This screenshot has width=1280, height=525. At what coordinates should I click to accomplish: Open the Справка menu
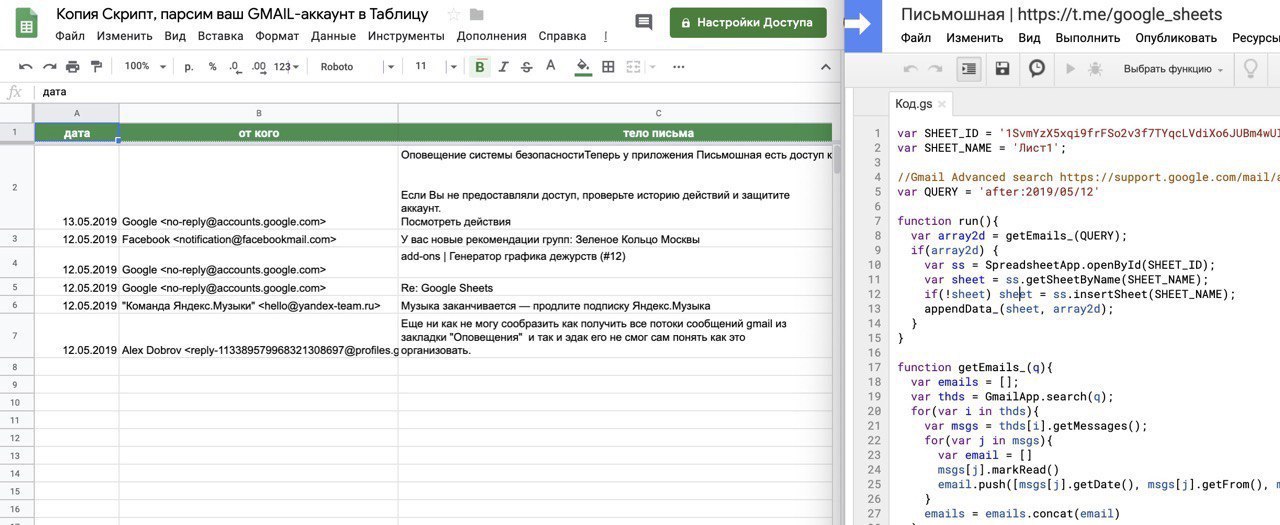(x=562, y=36)
